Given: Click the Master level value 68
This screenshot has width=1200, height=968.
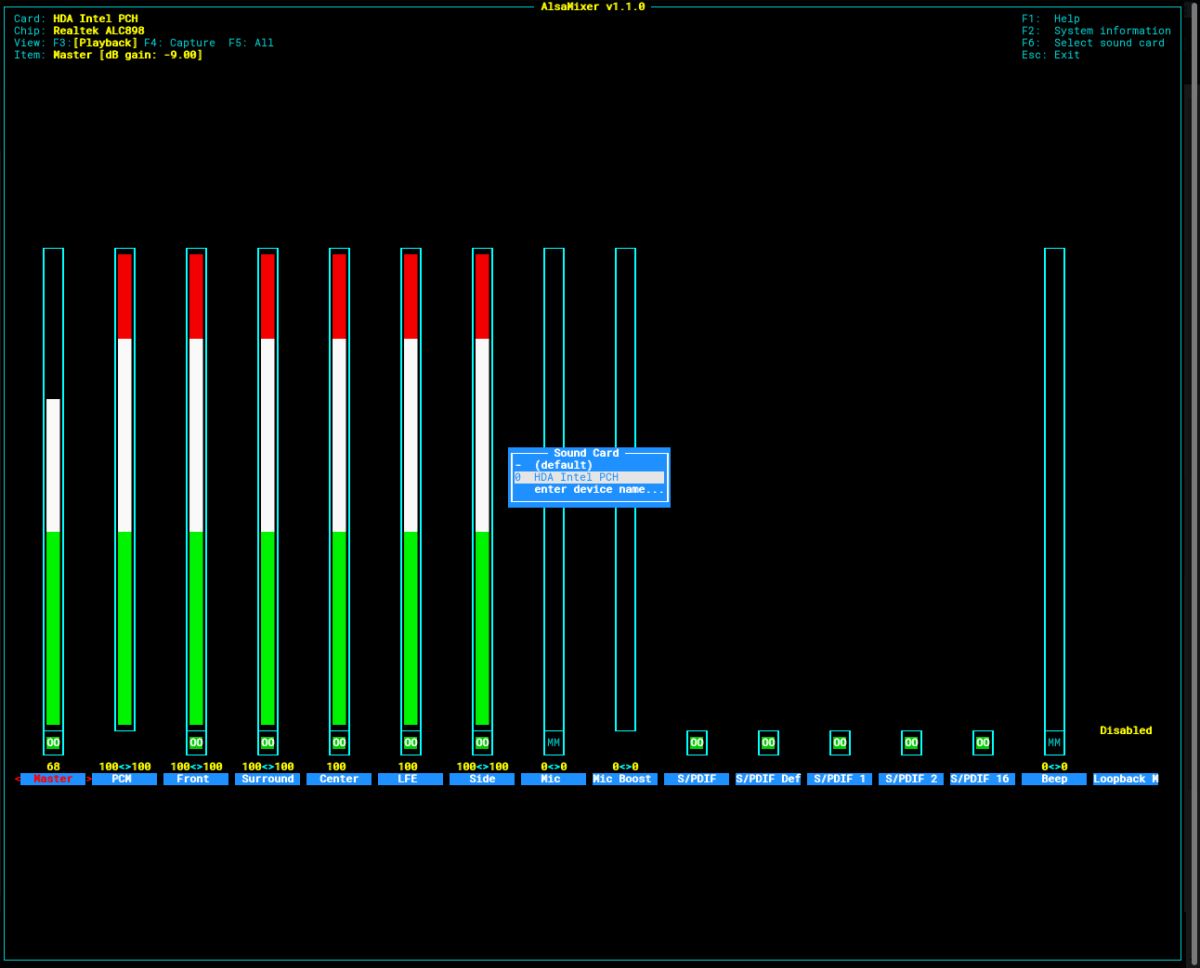Looking at the screenshot, I should (x=53, y=767).
